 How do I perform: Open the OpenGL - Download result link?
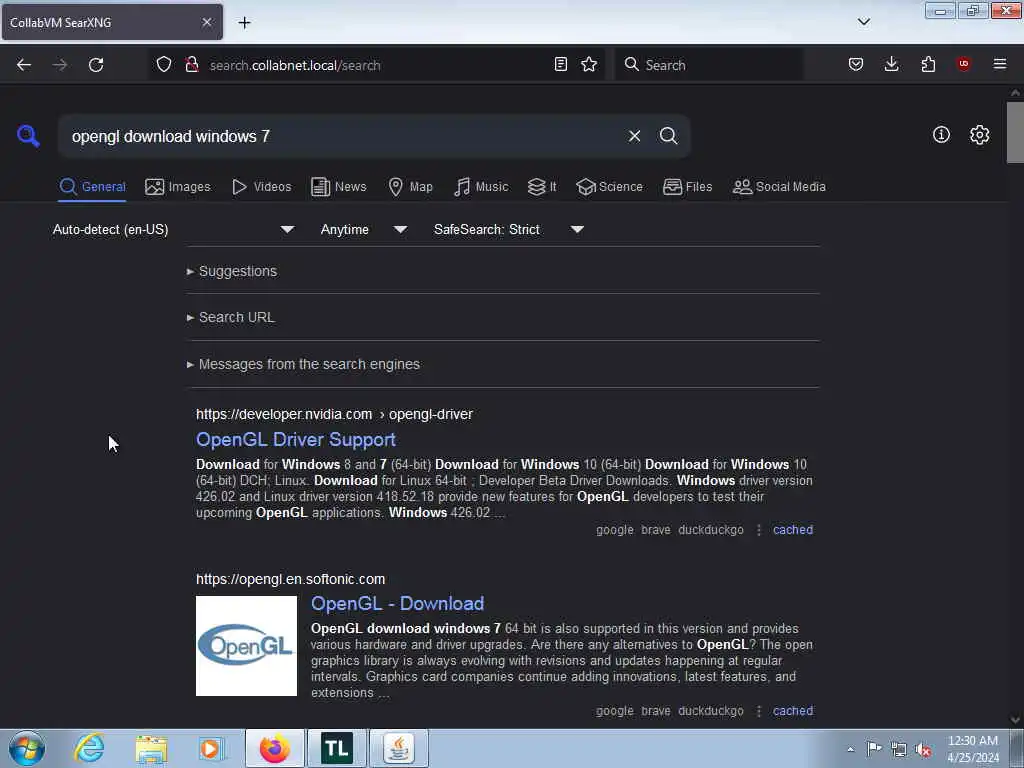[397, 603]
